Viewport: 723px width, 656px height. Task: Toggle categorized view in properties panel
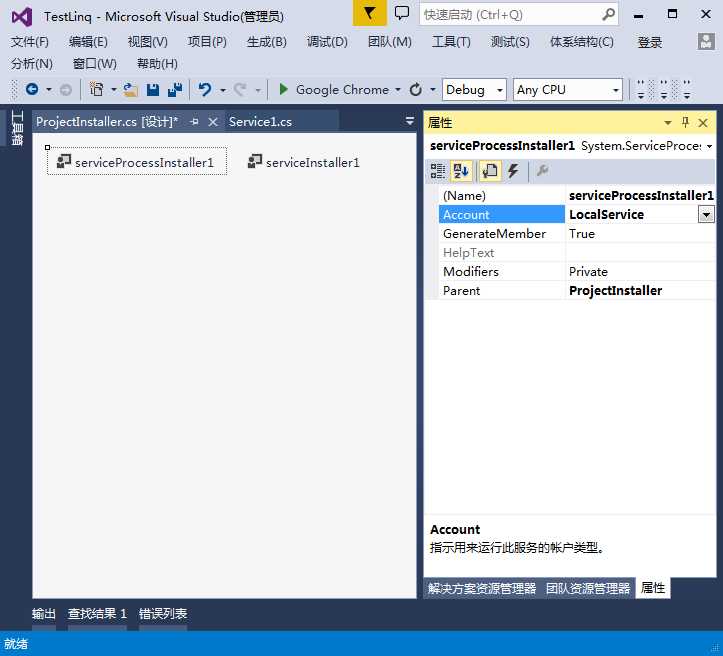tap(438, 171)
